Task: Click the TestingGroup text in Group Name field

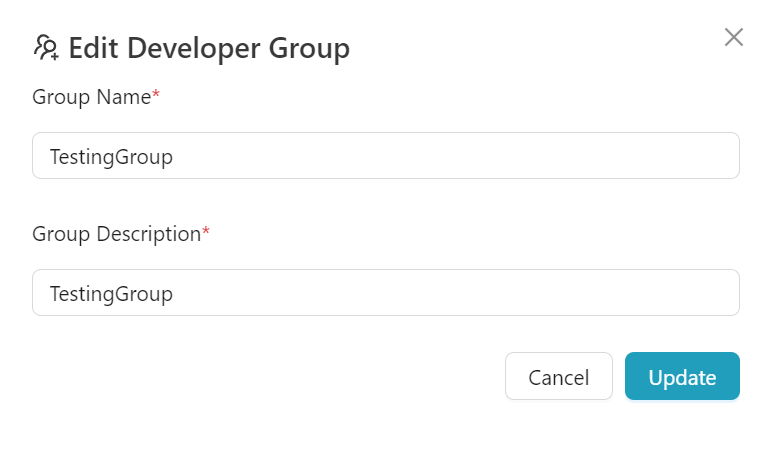Action: pyautogui.click(x=111, y=157)
